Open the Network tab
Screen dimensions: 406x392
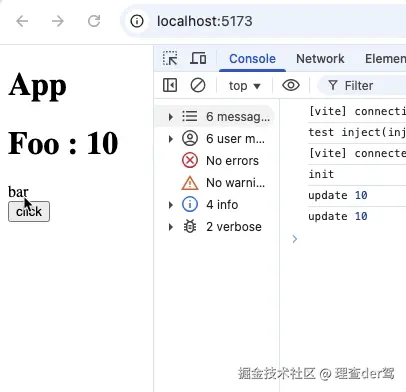click(320, 59)
